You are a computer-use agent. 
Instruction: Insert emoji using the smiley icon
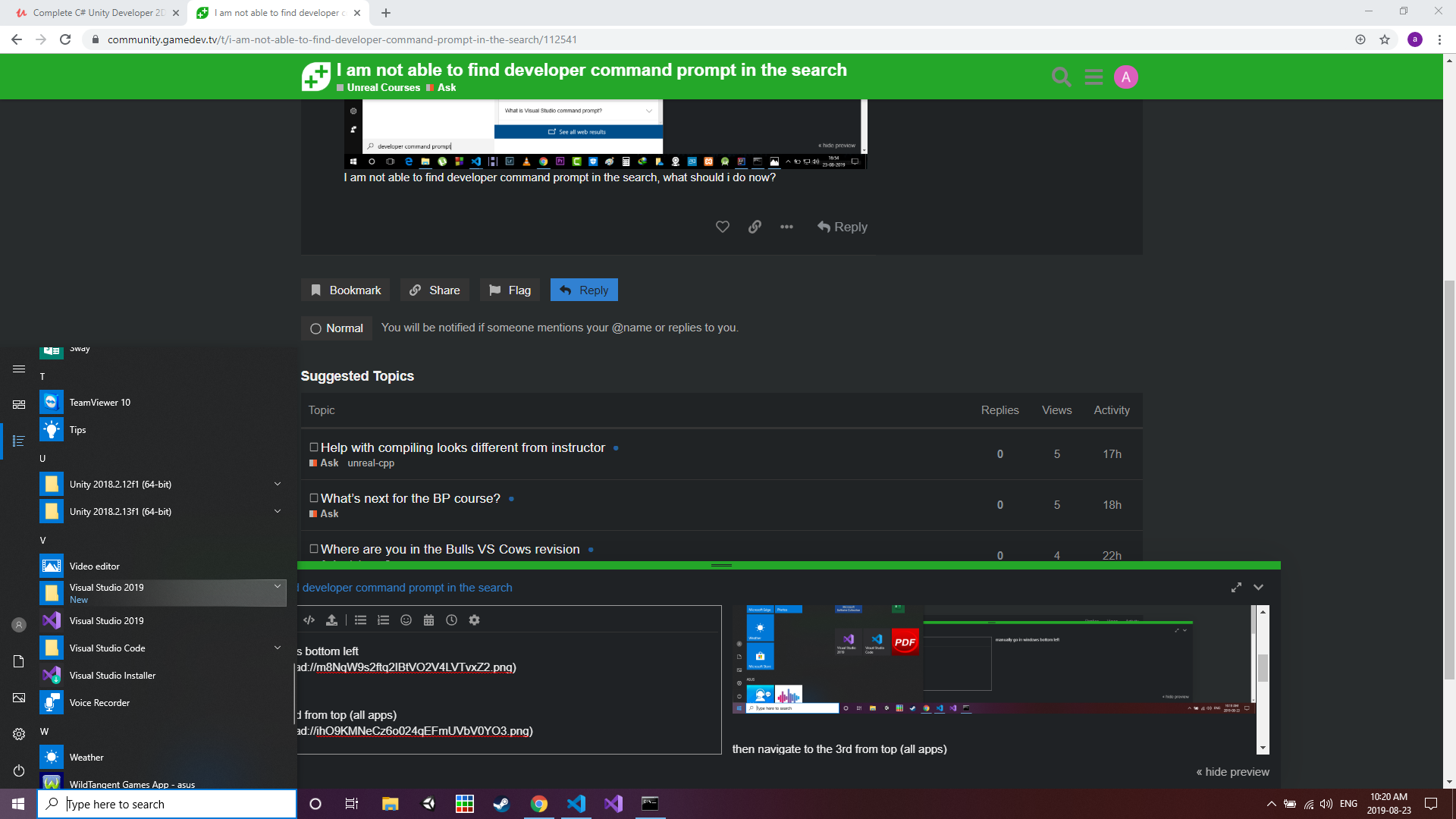406,620
